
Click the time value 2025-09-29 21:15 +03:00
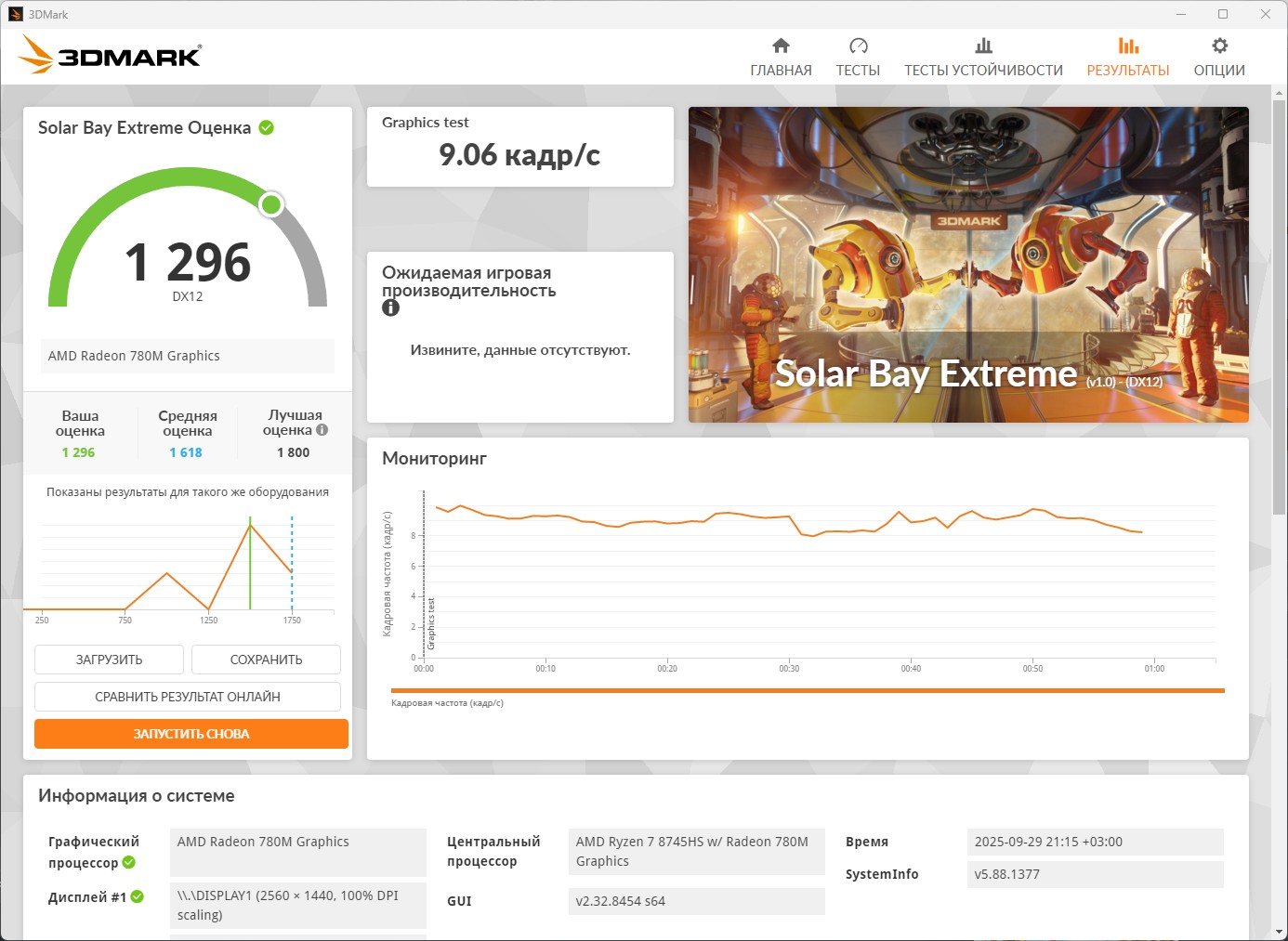click(x=1096, y=842)
